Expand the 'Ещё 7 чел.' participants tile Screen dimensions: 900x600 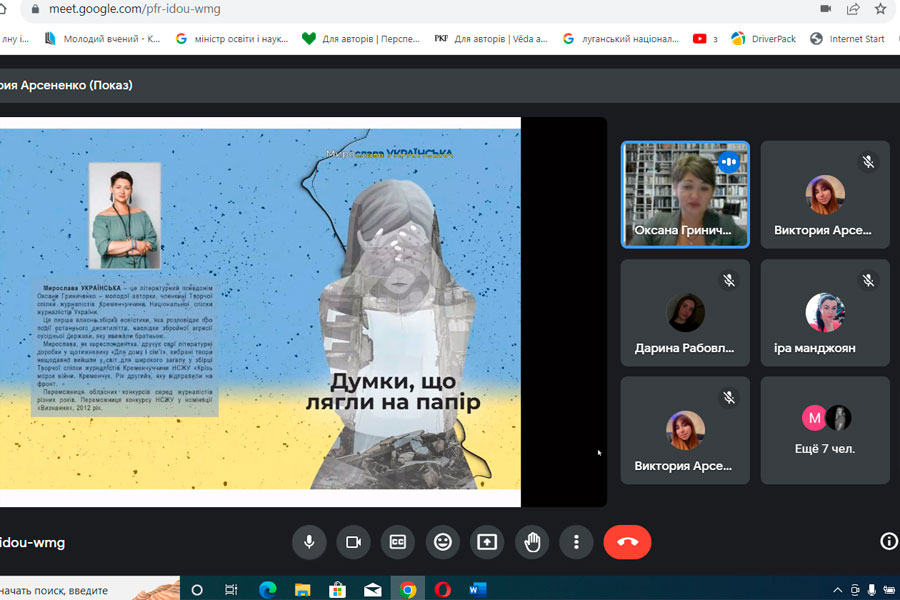824,430
